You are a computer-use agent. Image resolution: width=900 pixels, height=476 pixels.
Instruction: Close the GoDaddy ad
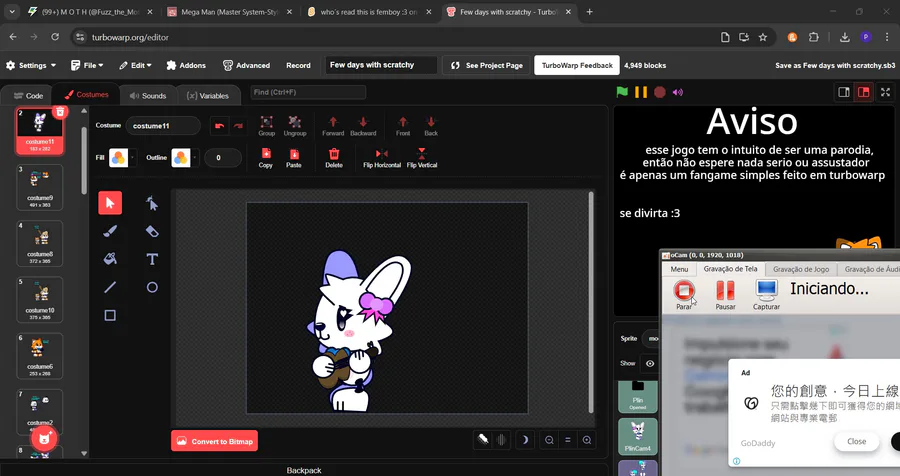coord(856,442)
